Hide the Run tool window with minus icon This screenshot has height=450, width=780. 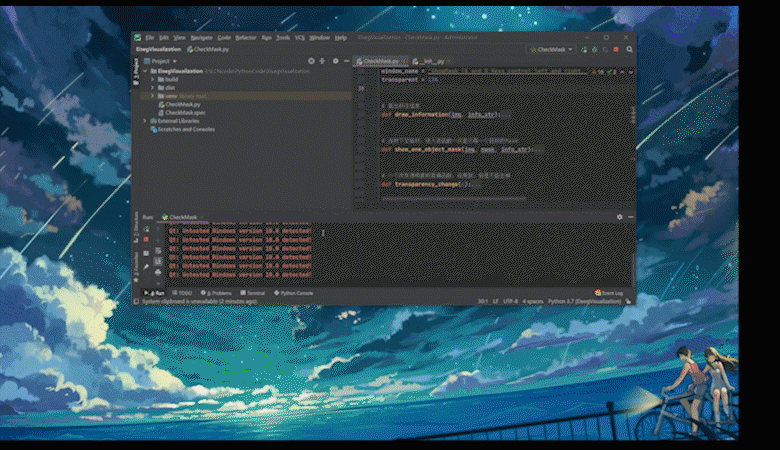click(x=630, y=217)
